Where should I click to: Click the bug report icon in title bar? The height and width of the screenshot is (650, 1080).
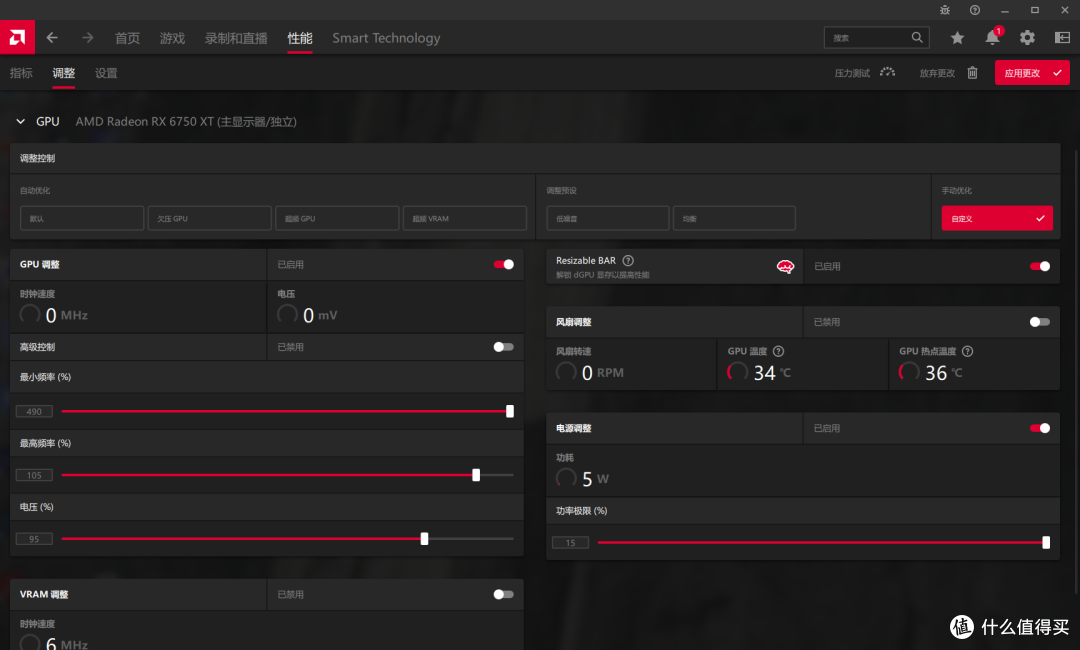point(945,10)
